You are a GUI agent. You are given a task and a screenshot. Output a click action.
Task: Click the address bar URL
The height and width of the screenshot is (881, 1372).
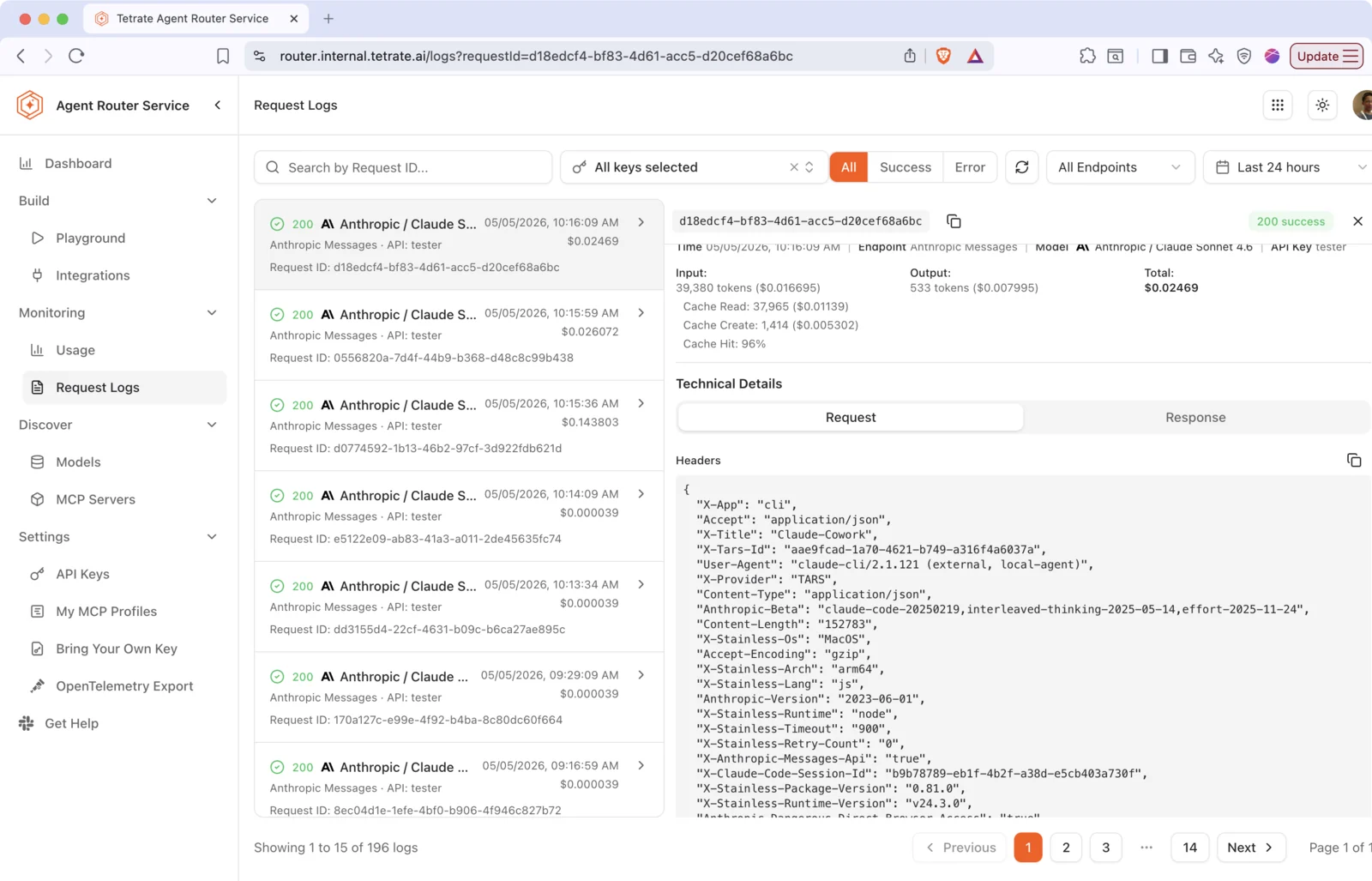click(536, 56)
